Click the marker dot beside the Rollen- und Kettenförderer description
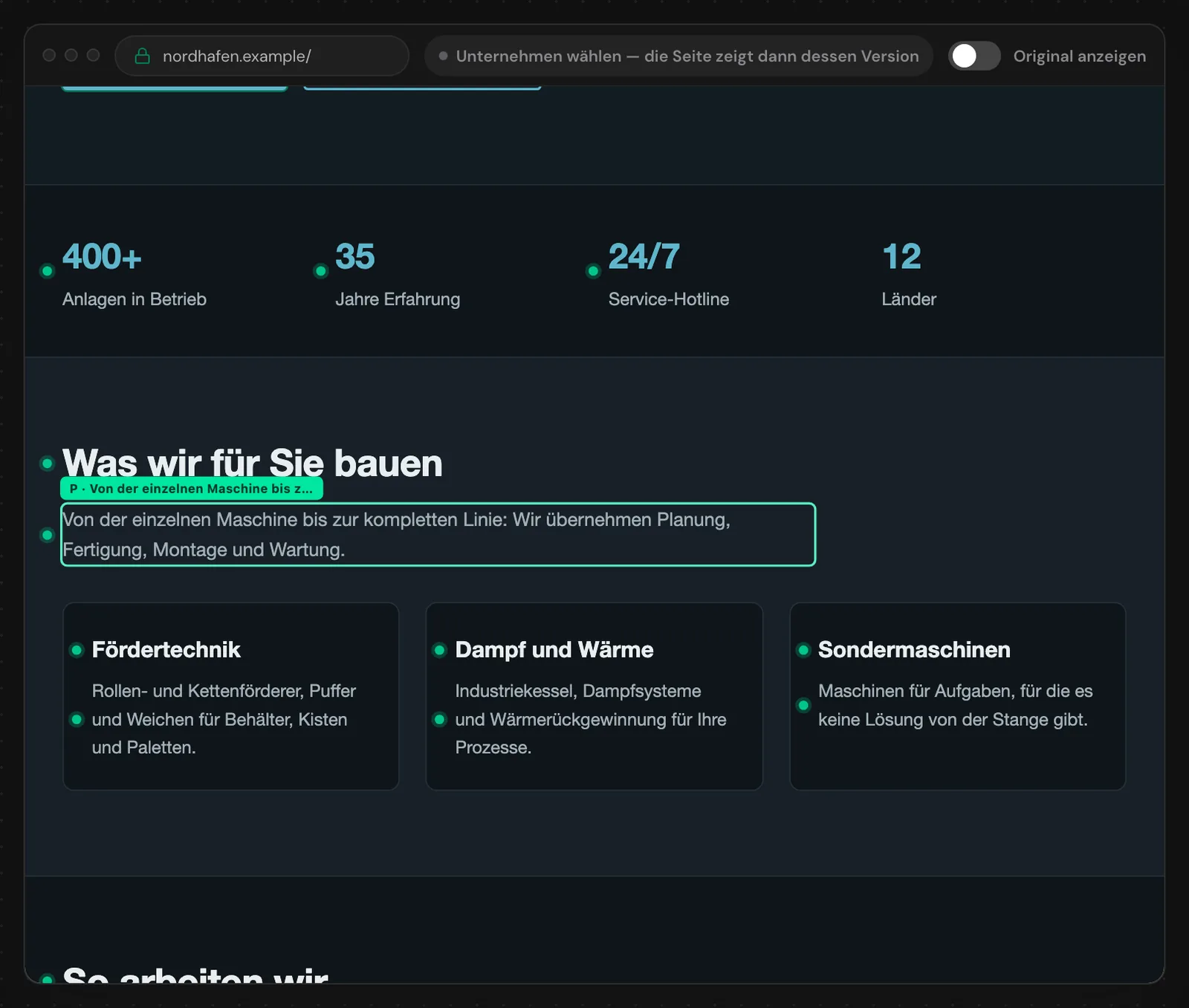The height and width of the screenshot is (1008, 1189). coord(76,719)
